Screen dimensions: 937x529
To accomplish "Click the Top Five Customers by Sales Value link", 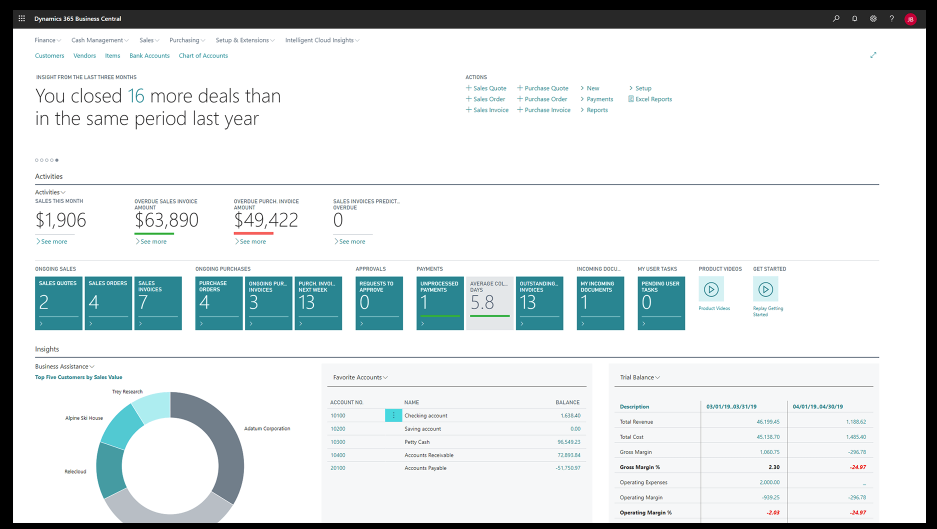I will pyautogui.click(x=78, y=377).
